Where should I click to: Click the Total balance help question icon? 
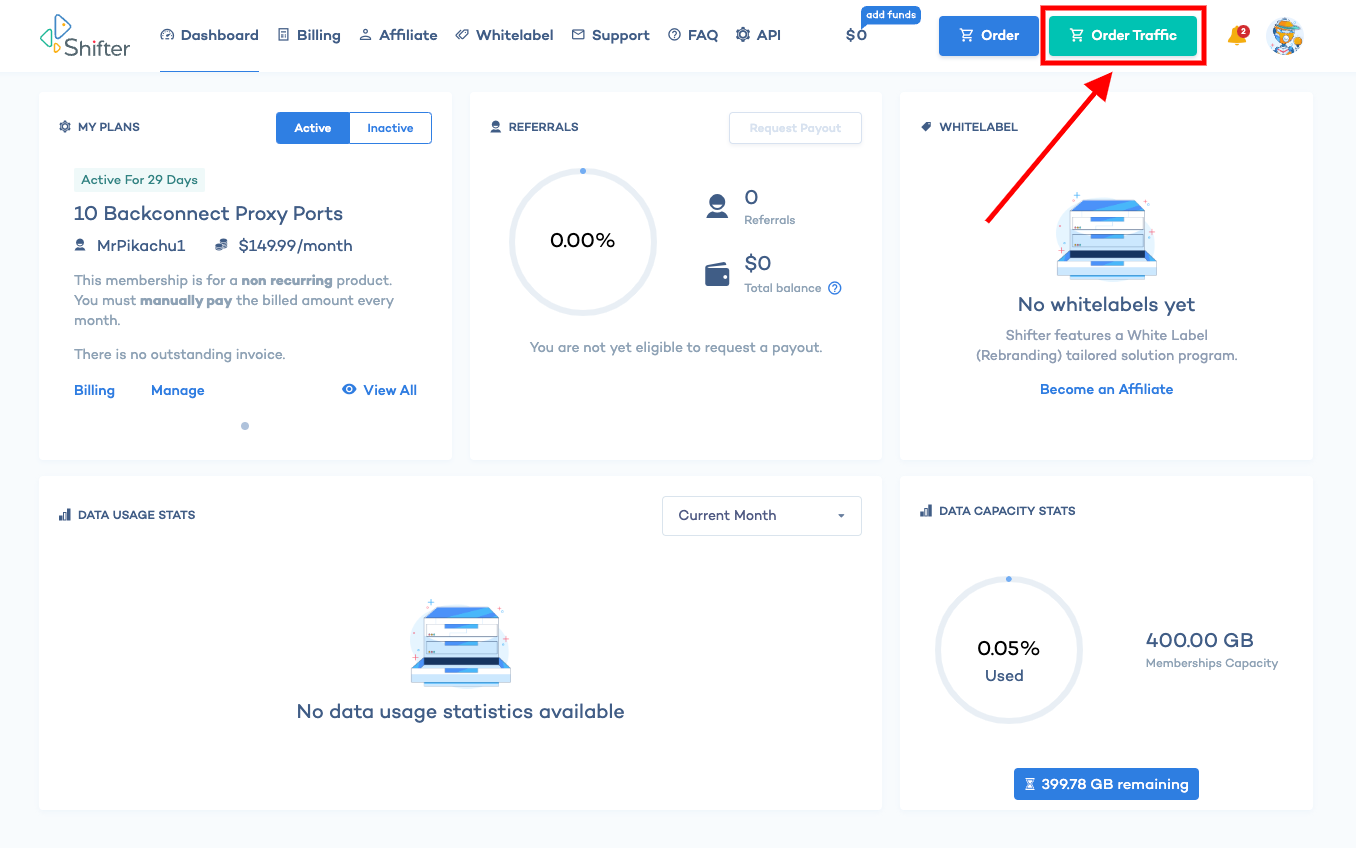pos(835,288)
